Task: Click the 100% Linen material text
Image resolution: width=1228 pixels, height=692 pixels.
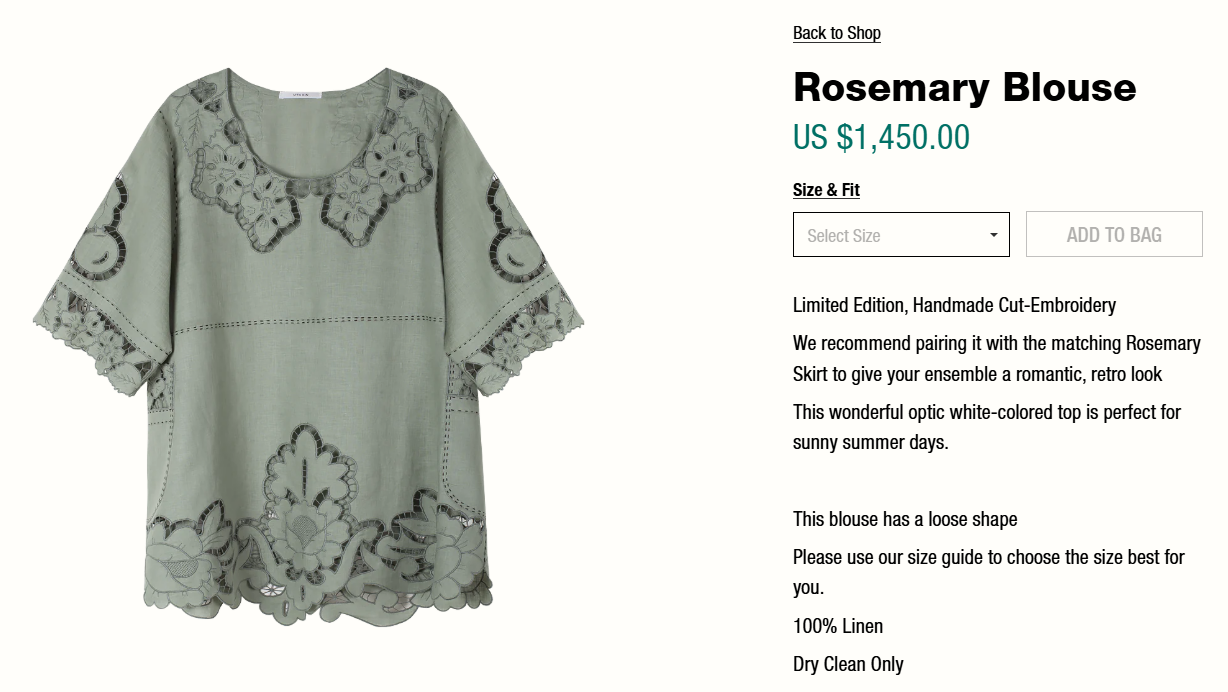Action: coord(837,626)
